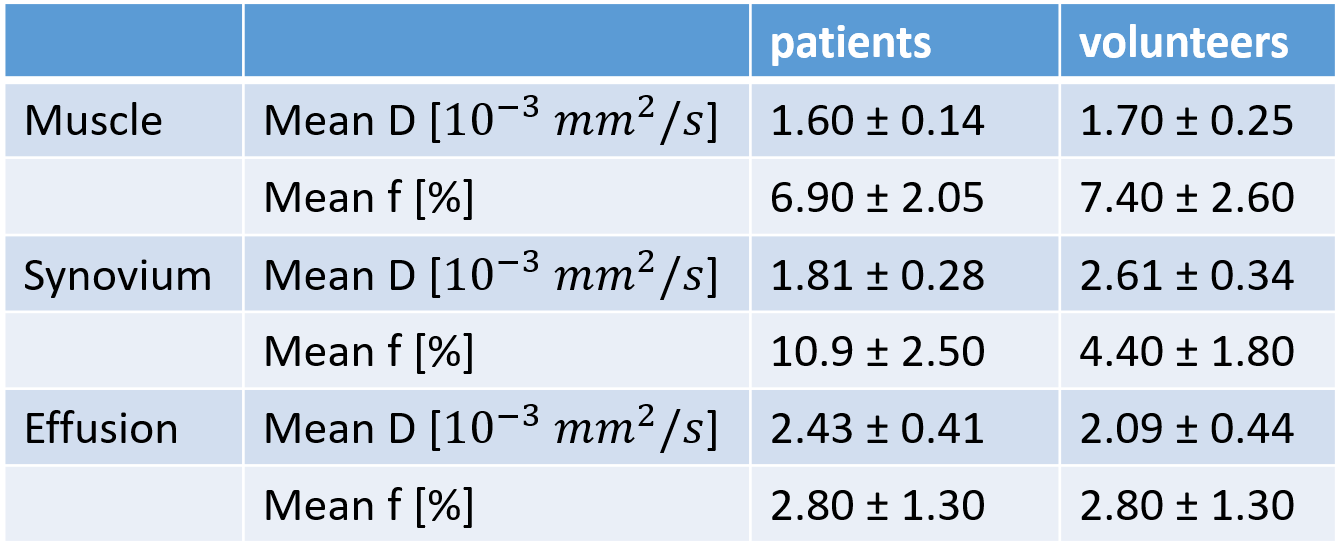
Task: Click the Mean D label in the Muscle row
Action: pos(491,121)
